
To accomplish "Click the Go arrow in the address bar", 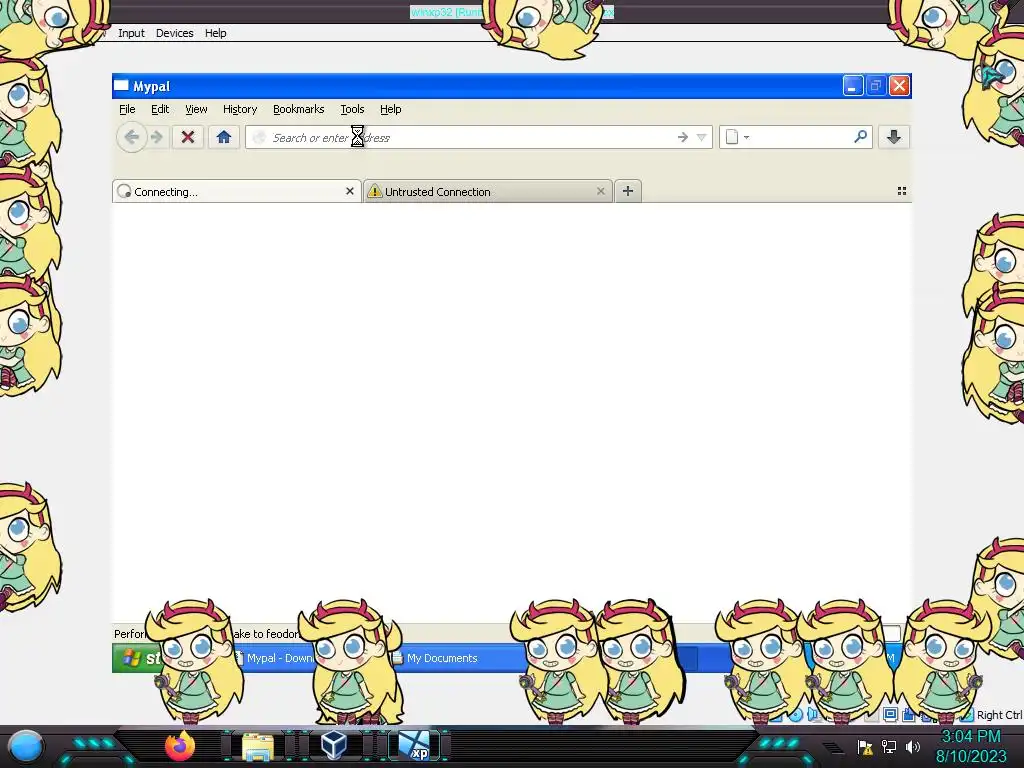I will (682, 137).
